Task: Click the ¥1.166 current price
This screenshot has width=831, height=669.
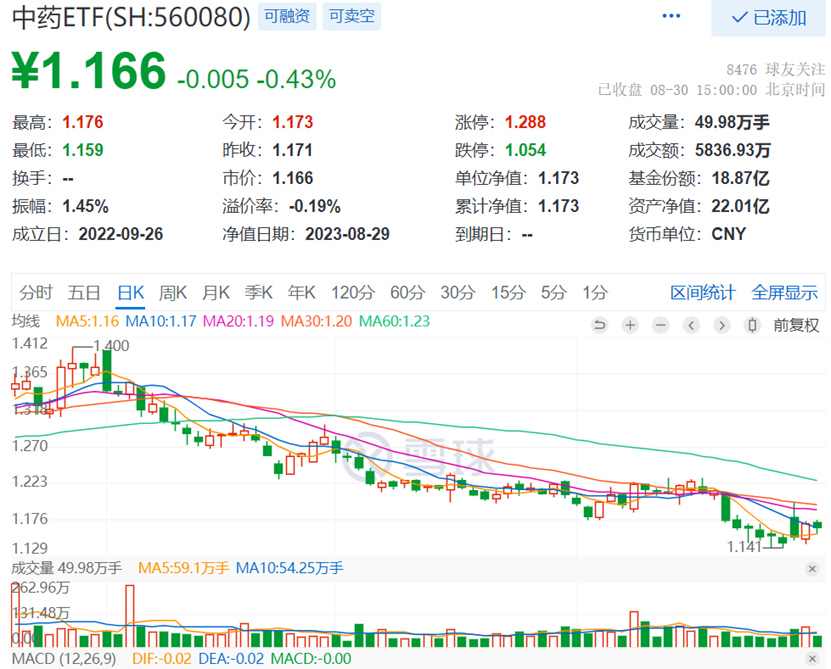Action: pos(89,70)
